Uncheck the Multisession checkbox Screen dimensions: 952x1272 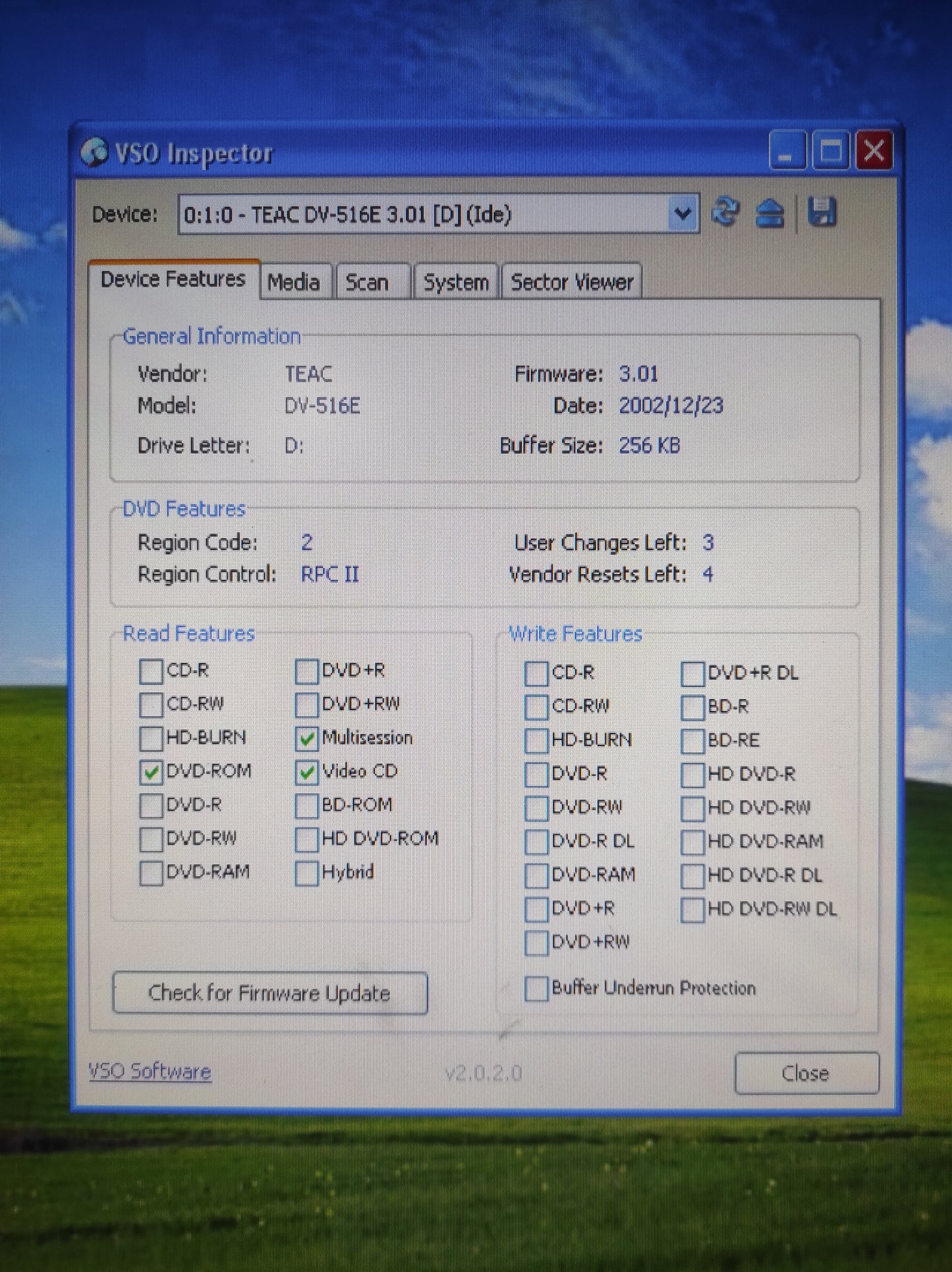point(306,739)
